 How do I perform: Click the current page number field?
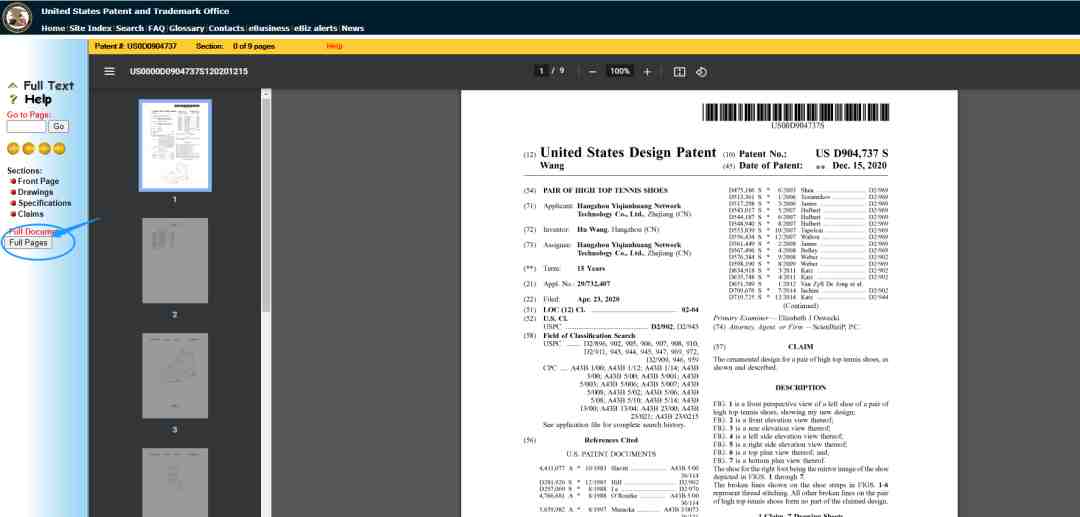[541, 71]
